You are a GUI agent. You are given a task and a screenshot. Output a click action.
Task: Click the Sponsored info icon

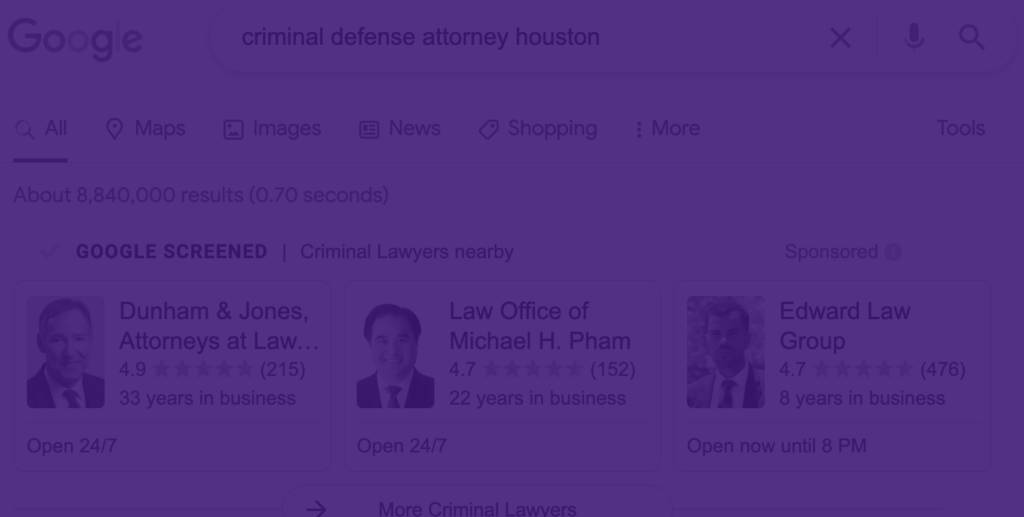[893, 252]
